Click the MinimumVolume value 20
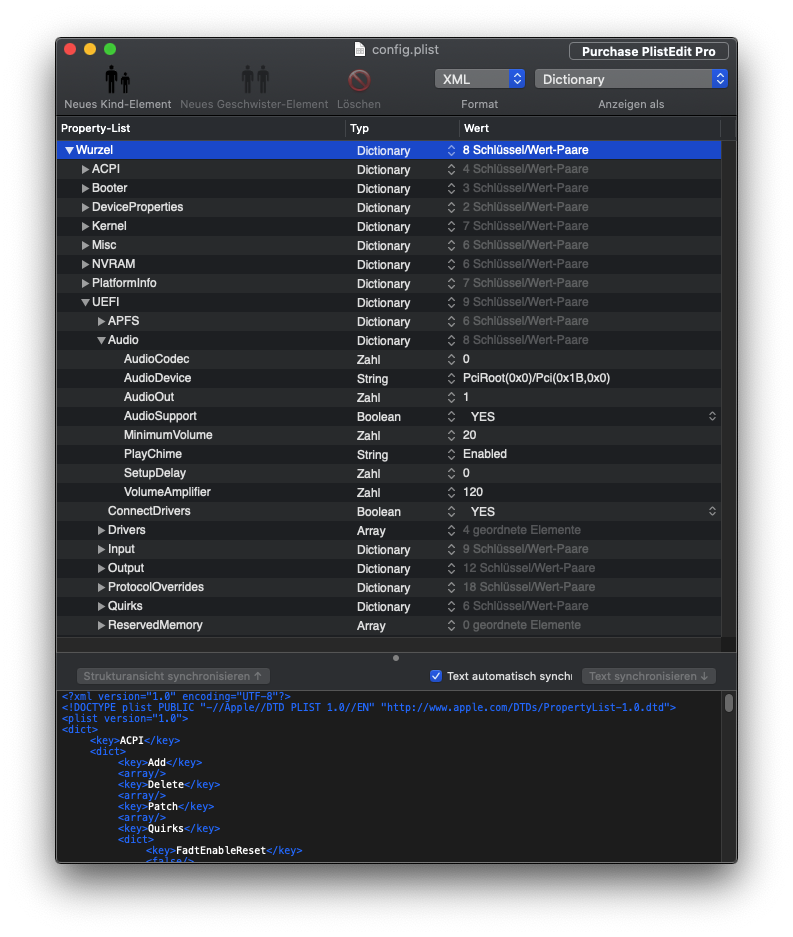Image resolution: width=793 pixels, height=937 pixels. [469, 435]
